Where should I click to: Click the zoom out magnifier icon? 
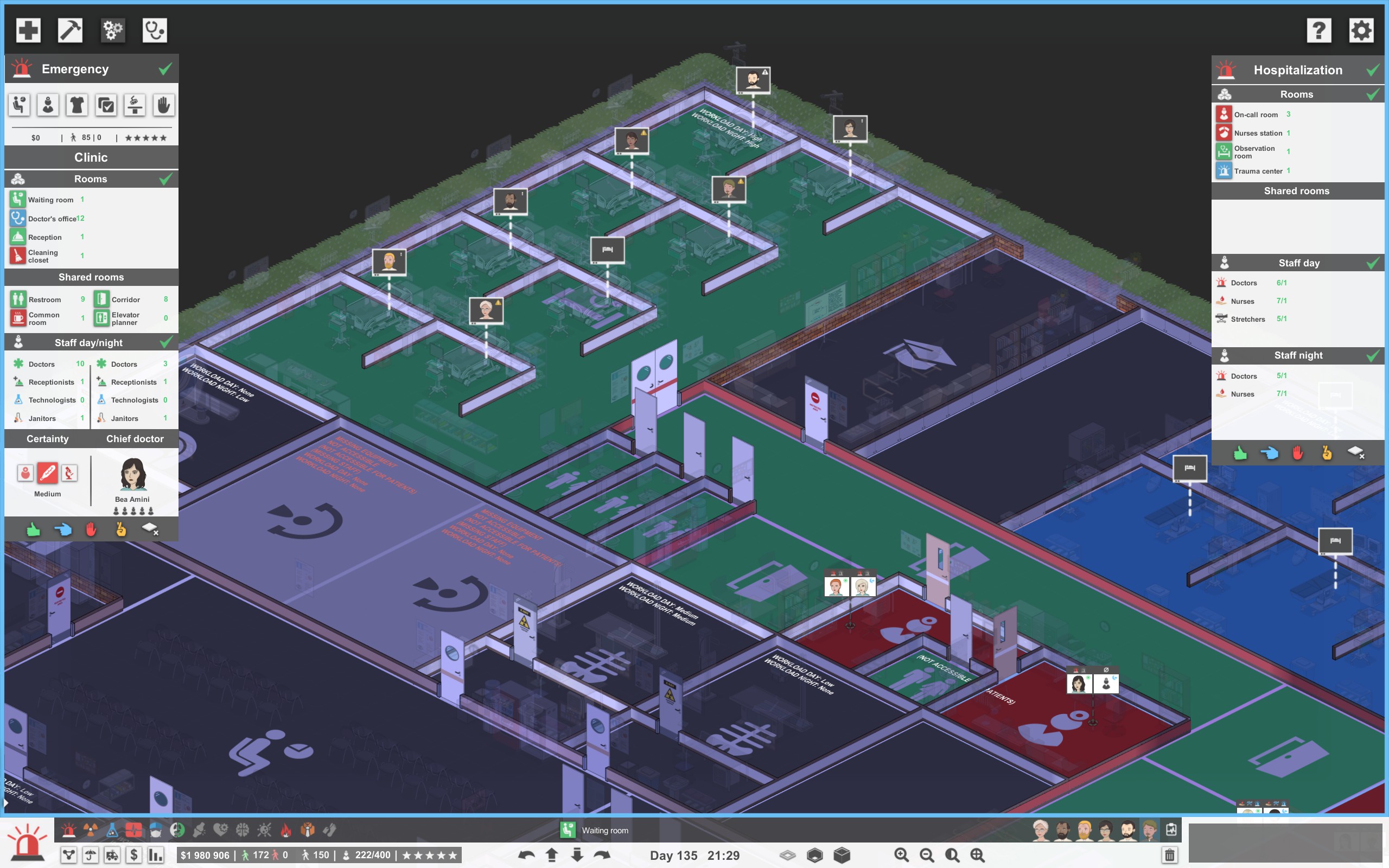(927, 855)
